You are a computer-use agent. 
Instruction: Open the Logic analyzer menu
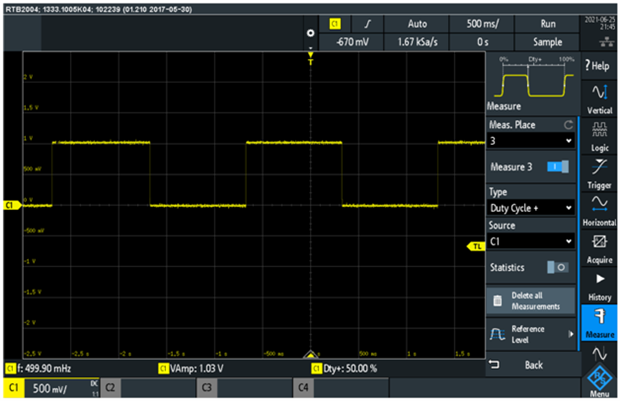pos(599,136)
